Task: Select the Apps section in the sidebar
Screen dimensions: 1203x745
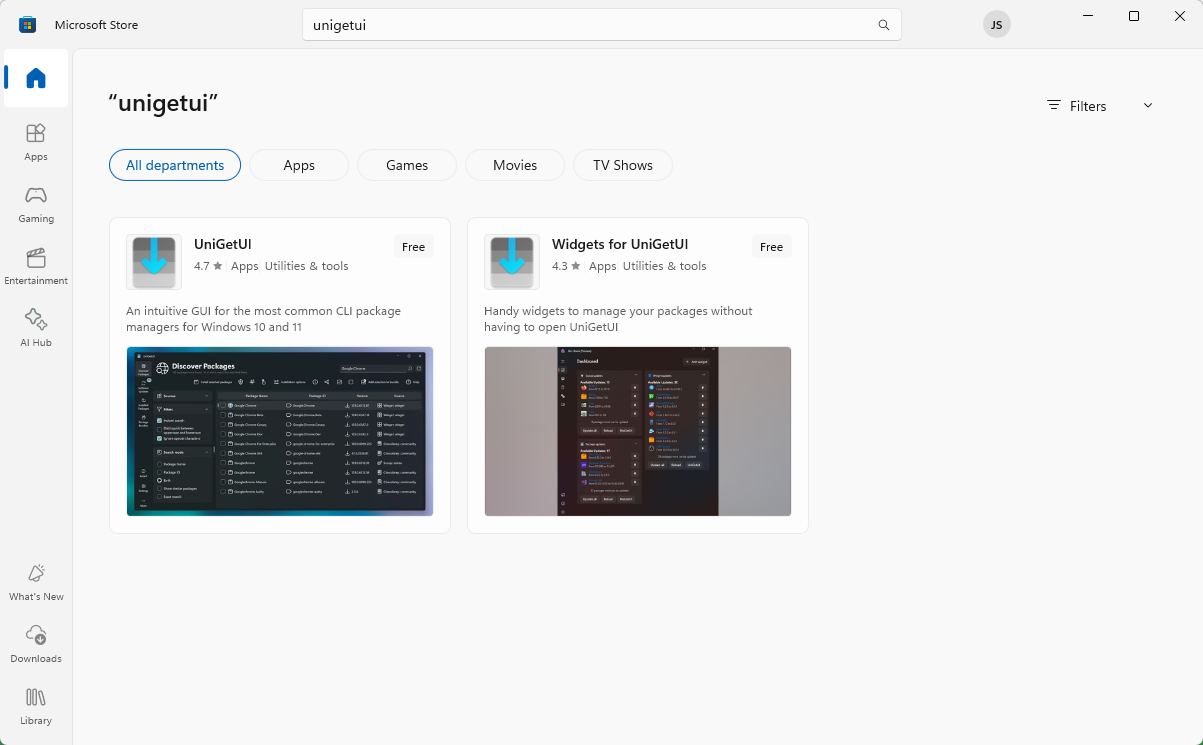Action: 35,140
